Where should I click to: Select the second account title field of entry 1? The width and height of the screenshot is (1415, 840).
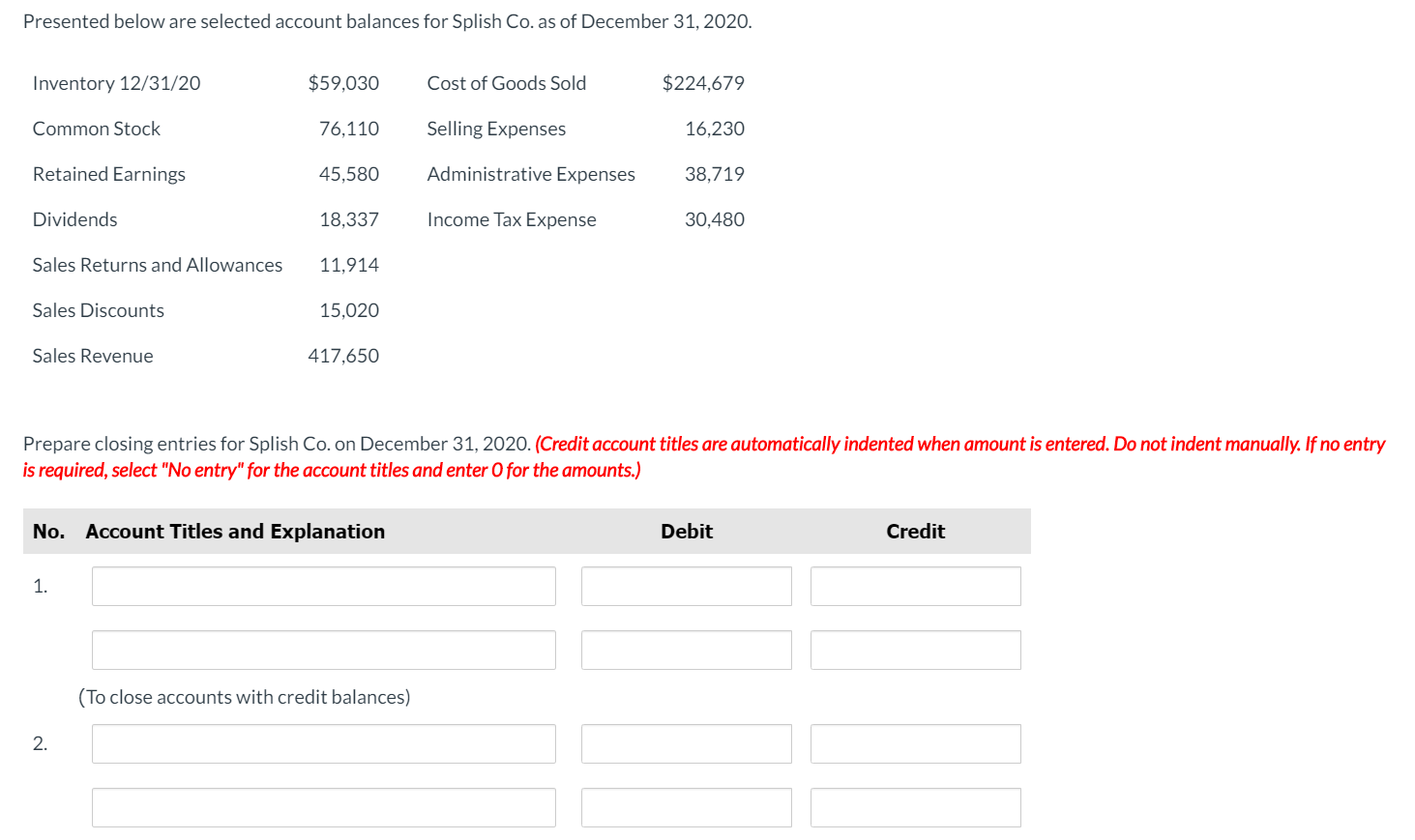[323, 650]
